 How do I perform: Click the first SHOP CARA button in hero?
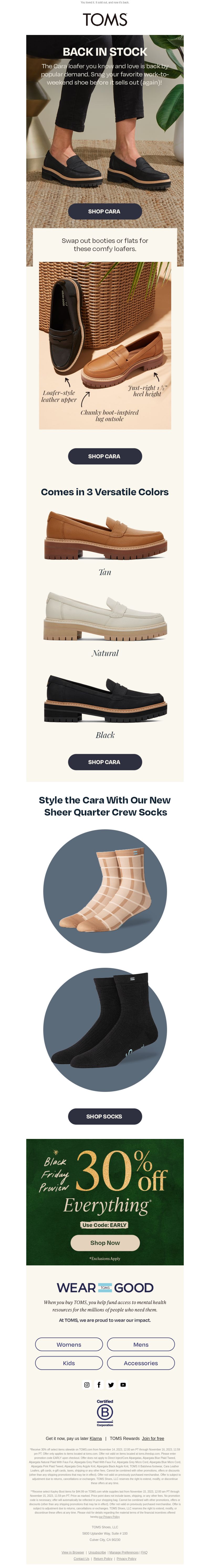point(105,211)
